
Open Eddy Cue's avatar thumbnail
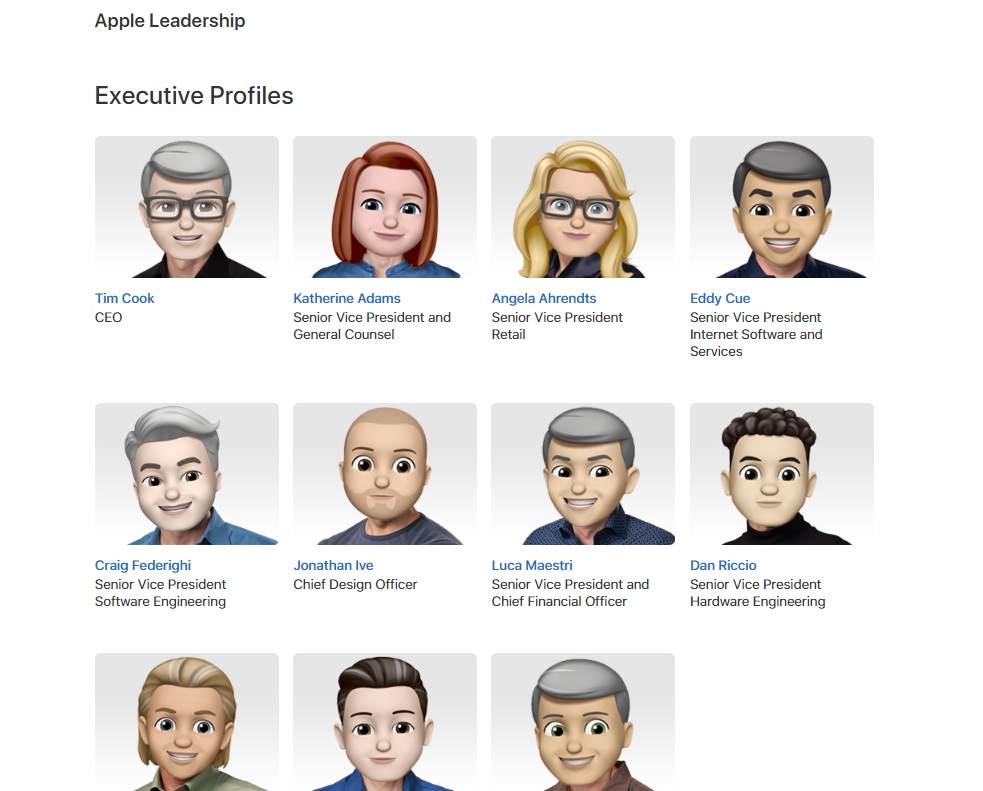pos(782,207)
